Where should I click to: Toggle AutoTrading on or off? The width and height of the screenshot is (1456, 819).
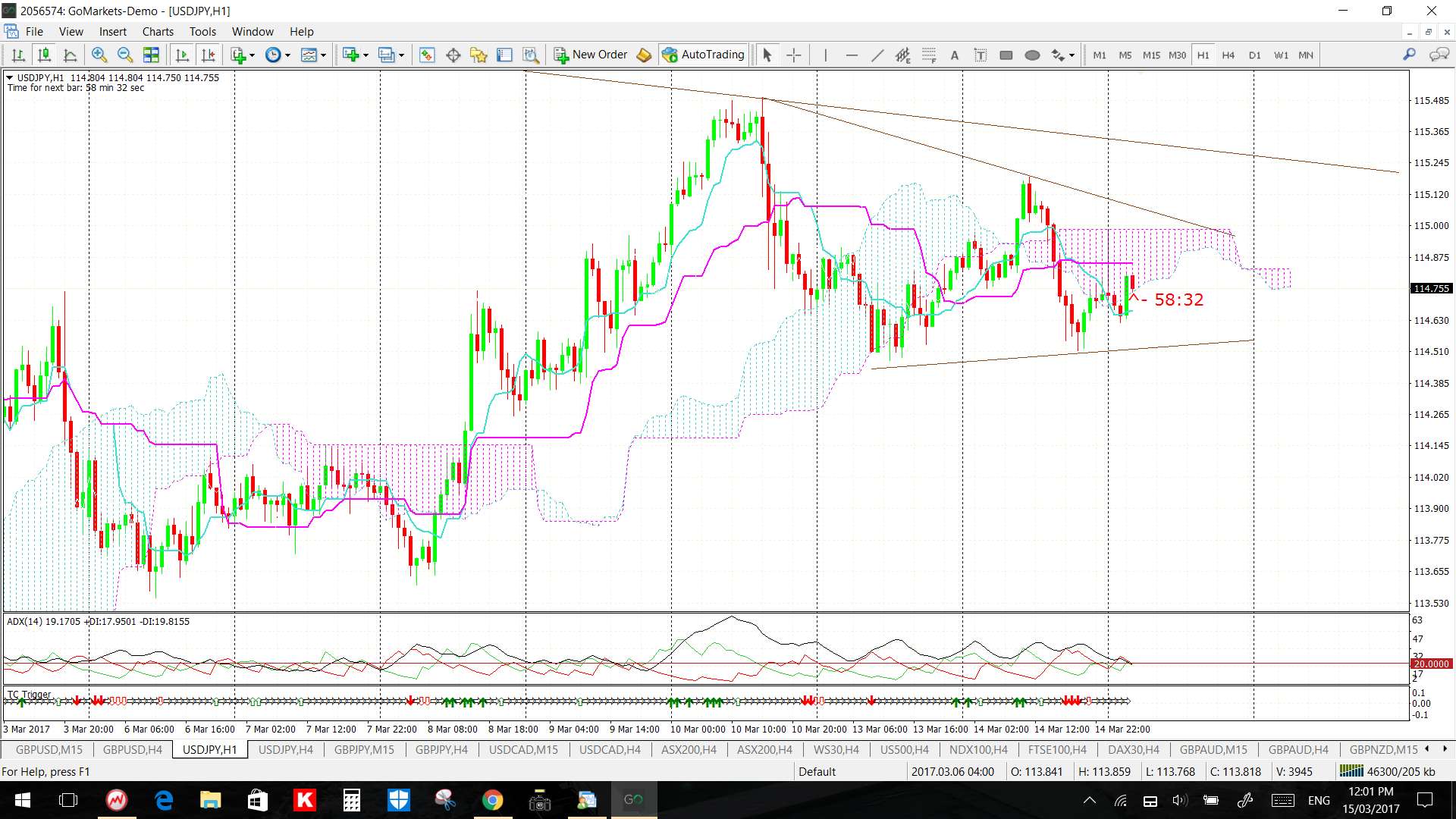703,55
